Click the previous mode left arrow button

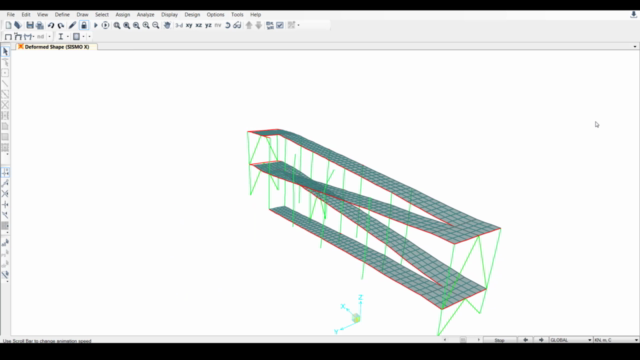click(x=526, y=340)
